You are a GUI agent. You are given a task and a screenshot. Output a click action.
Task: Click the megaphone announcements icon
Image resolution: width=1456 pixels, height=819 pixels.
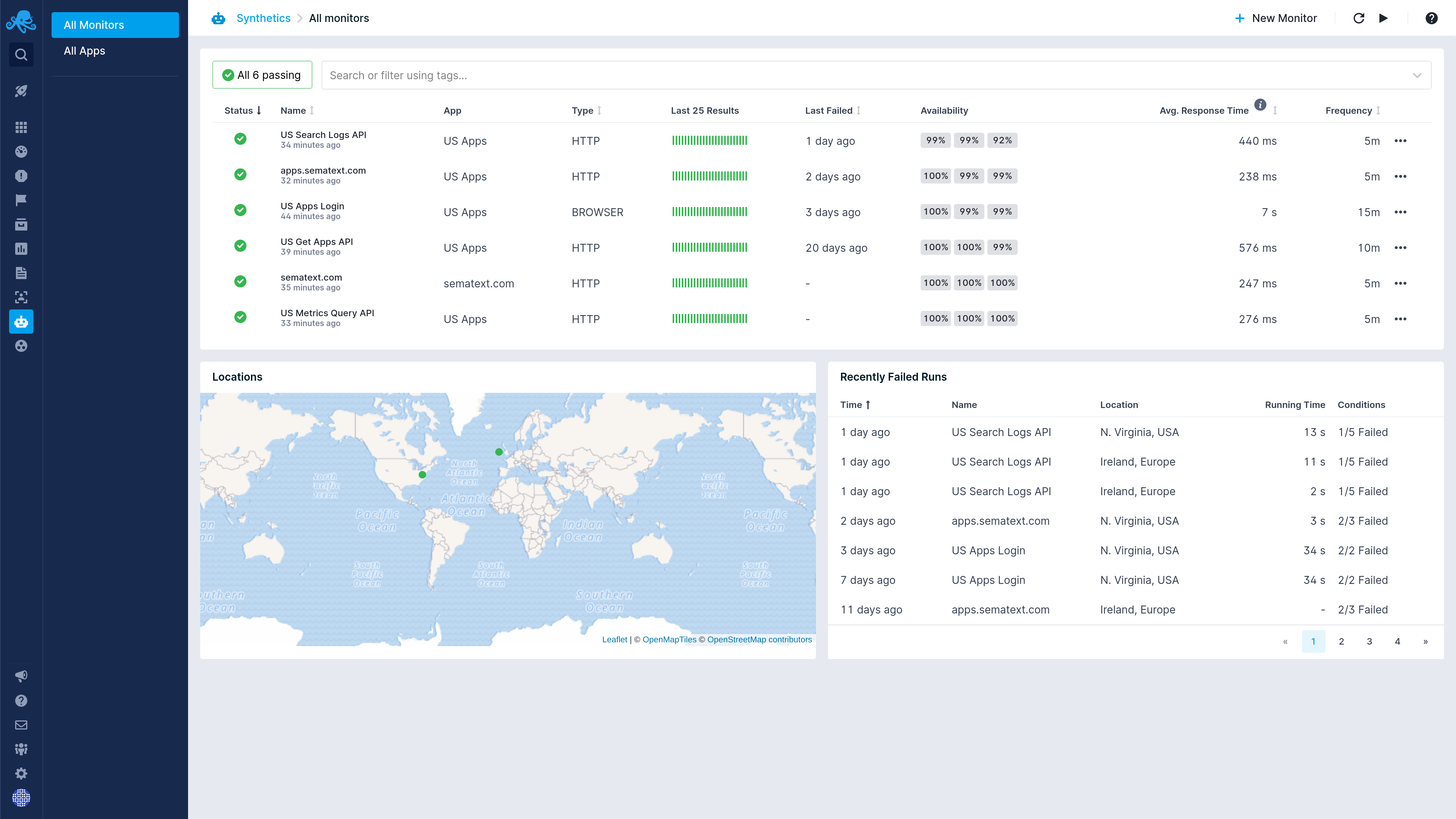click(x=21, y=676)
